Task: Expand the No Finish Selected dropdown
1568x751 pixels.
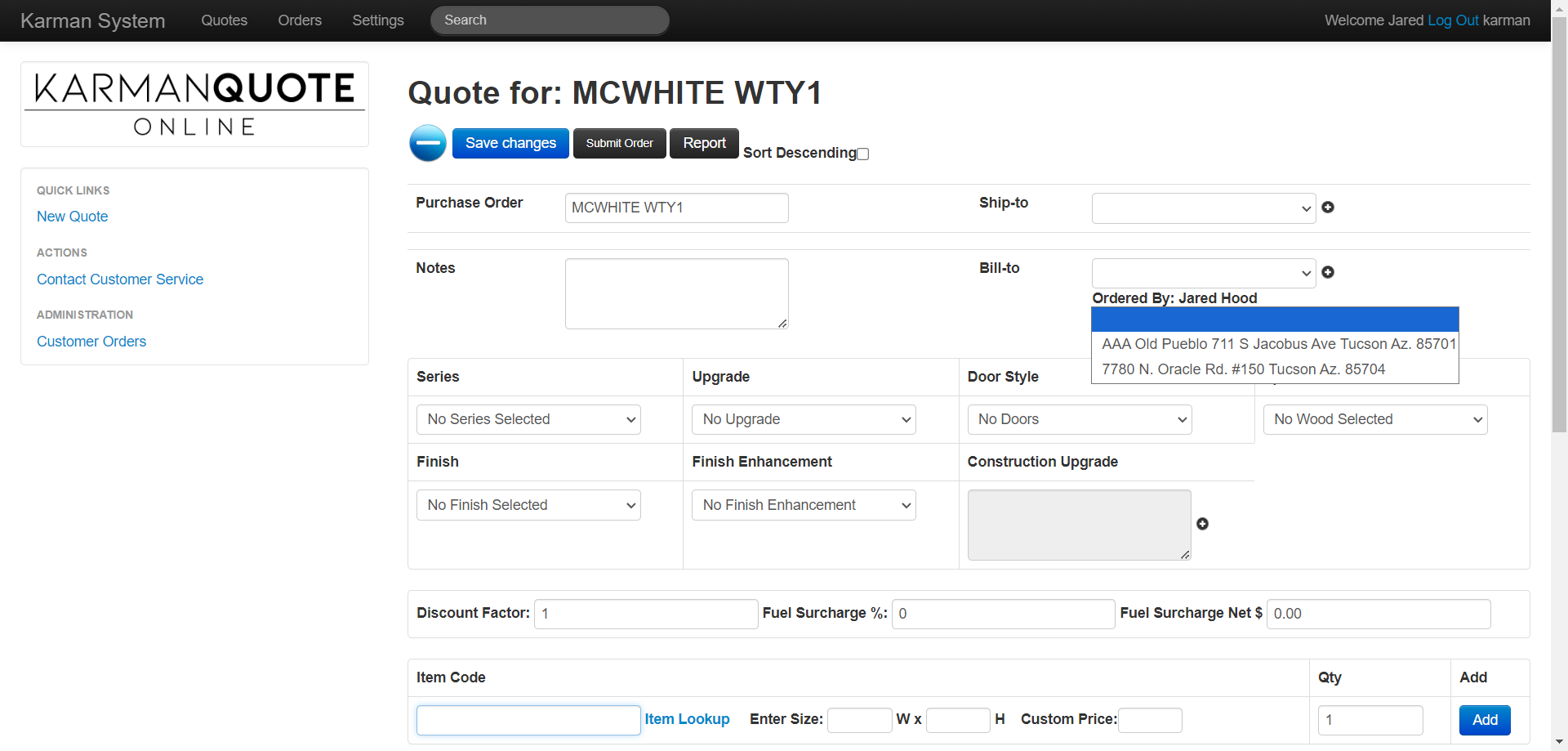Action: (528, 505)
